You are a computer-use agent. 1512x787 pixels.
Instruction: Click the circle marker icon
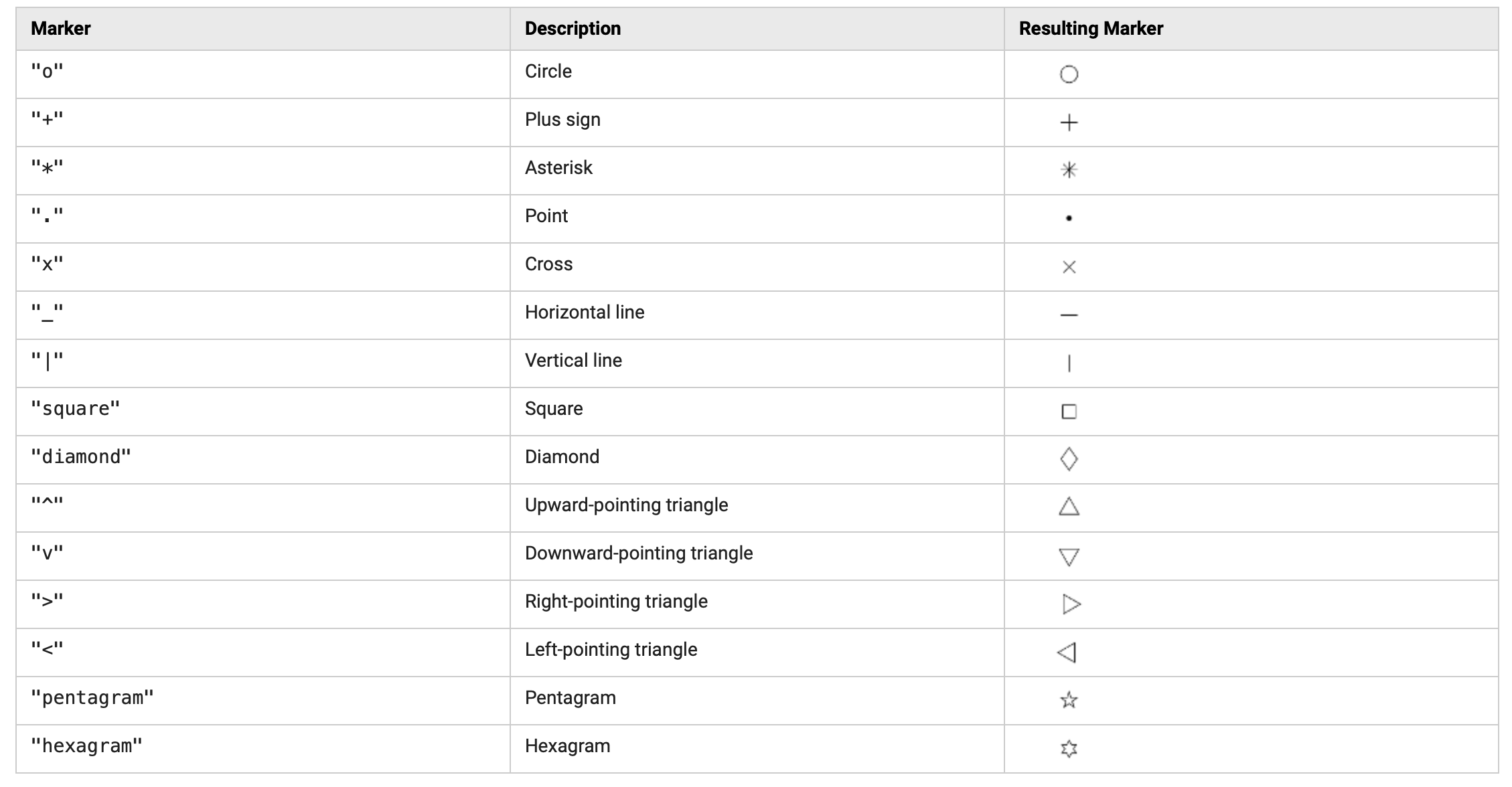[1069, 74]
